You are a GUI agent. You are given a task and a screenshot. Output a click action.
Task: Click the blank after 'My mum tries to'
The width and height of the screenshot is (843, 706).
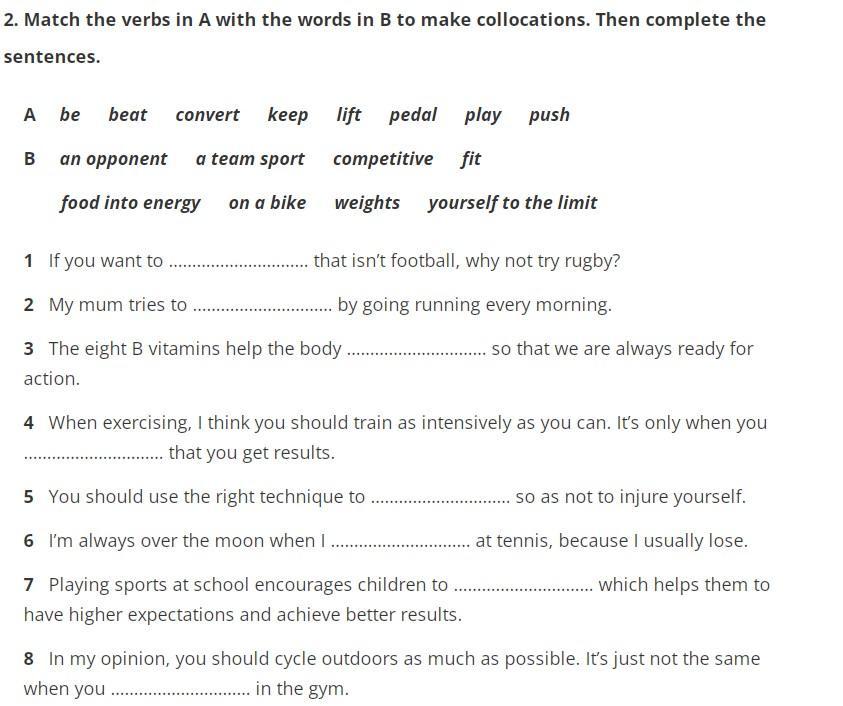262,307
